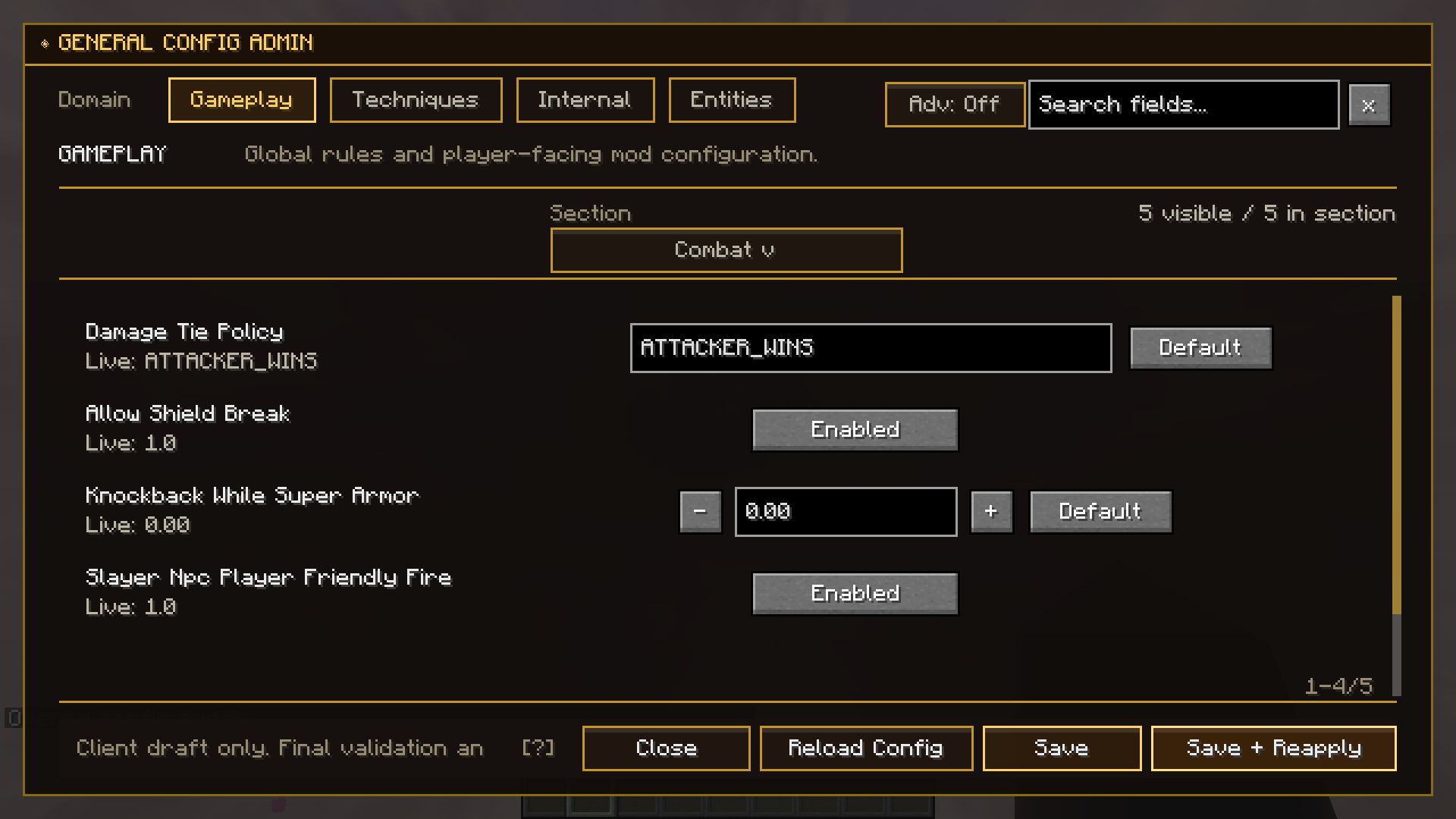Close the config admin panel
The image size is (1456, 819).
click(x=666, y=748)
